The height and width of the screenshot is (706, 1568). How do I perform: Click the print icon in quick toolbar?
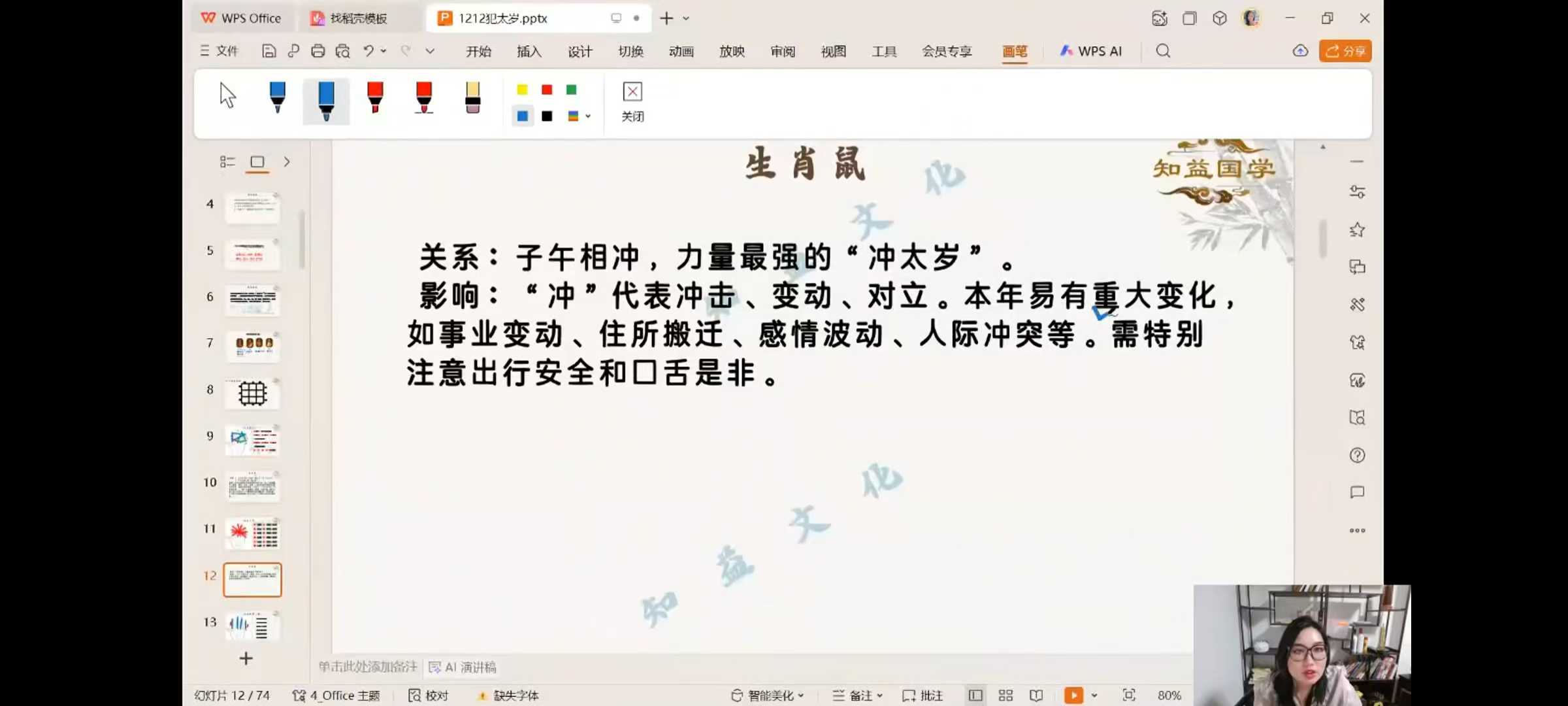pos(318,51)
